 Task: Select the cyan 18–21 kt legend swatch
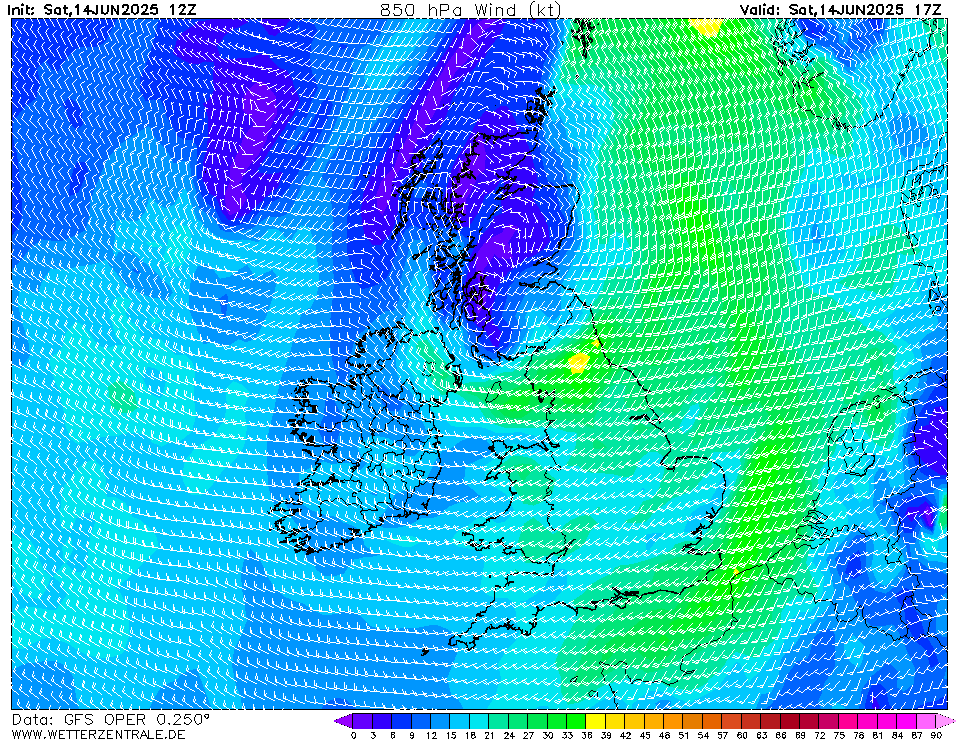coord(480,721)
